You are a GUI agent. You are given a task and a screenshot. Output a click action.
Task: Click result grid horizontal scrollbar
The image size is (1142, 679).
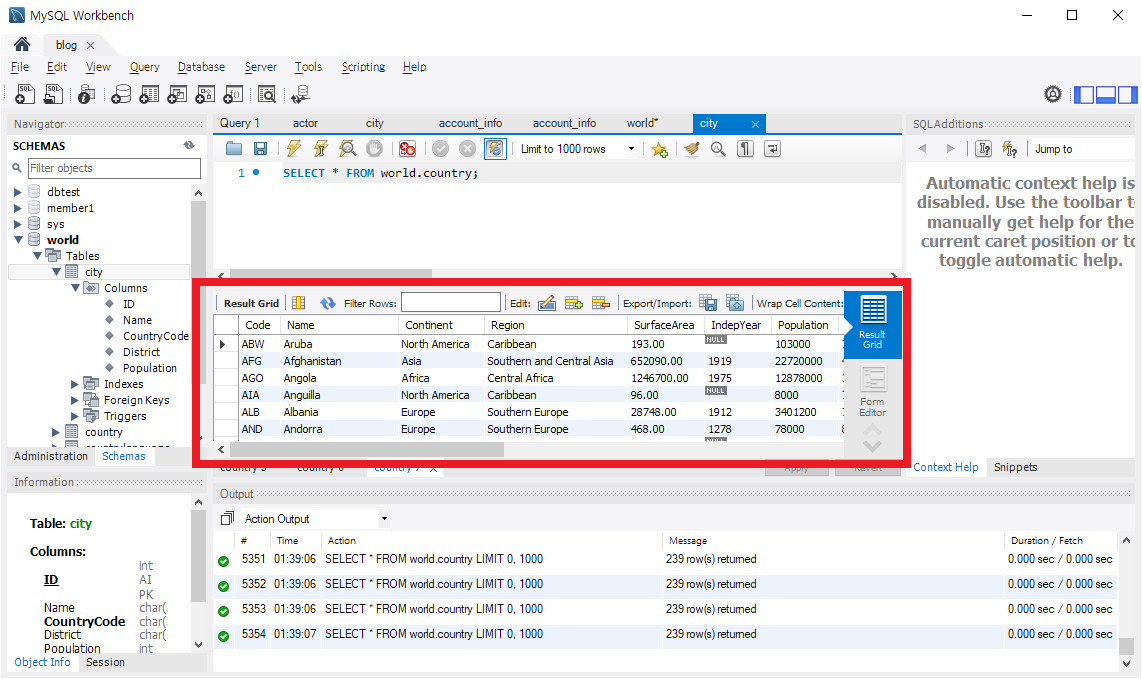coord(366,450)
